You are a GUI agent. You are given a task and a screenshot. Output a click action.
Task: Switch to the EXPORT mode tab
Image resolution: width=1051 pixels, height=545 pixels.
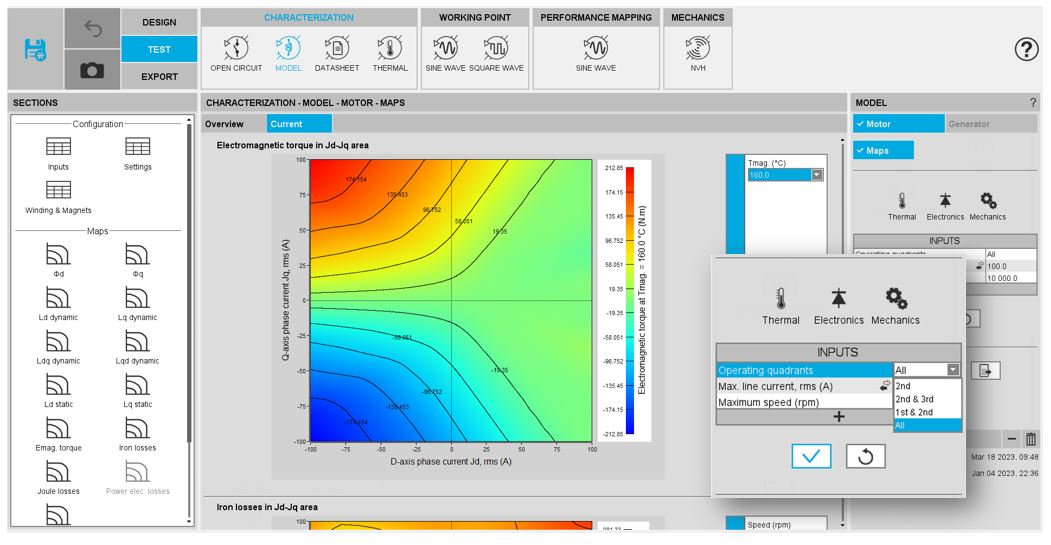[x=159, y=76]
